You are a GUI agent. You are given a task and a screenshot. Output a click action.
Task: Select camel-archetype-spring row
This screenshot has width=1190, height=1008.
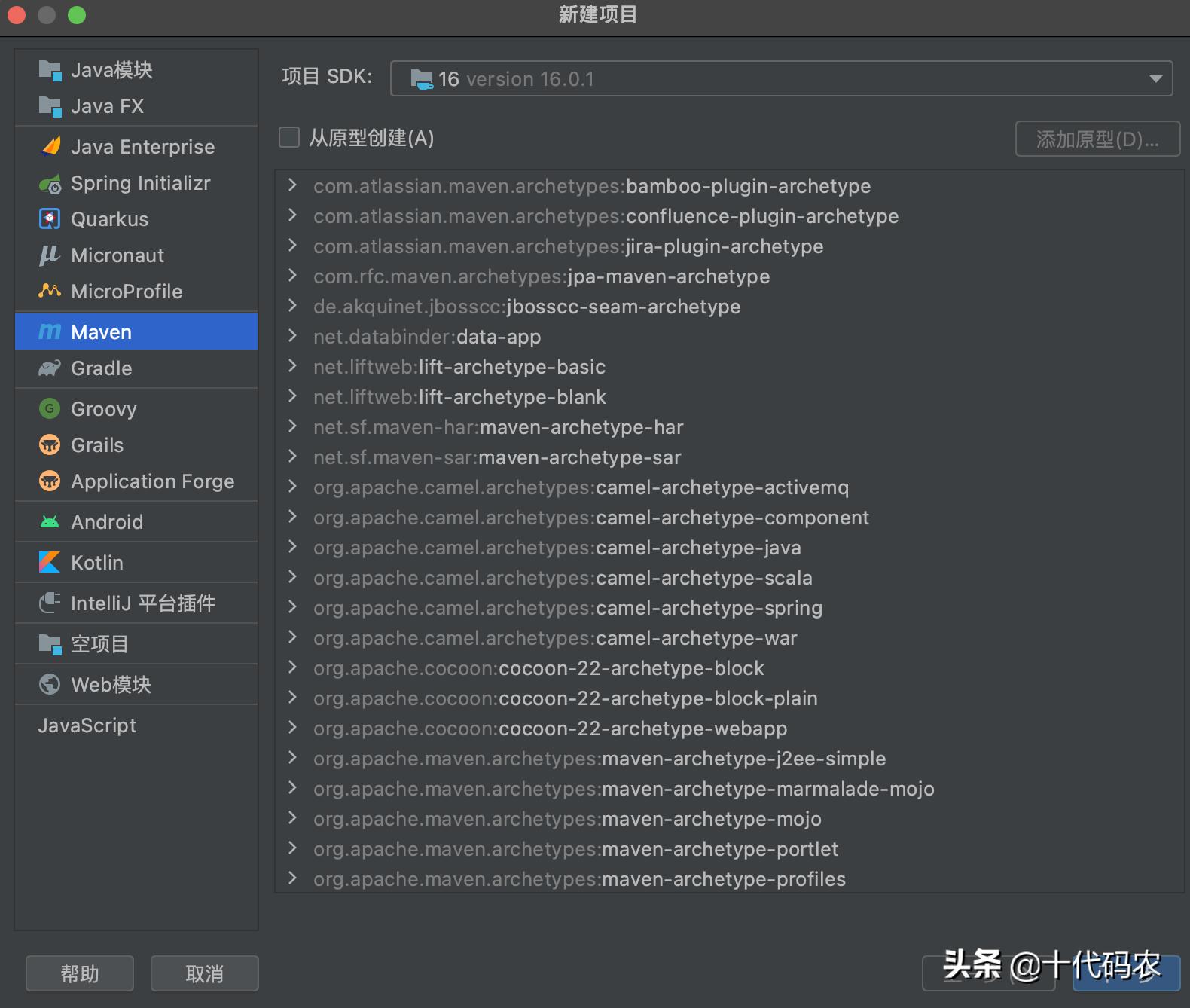[x=729, y=608]
